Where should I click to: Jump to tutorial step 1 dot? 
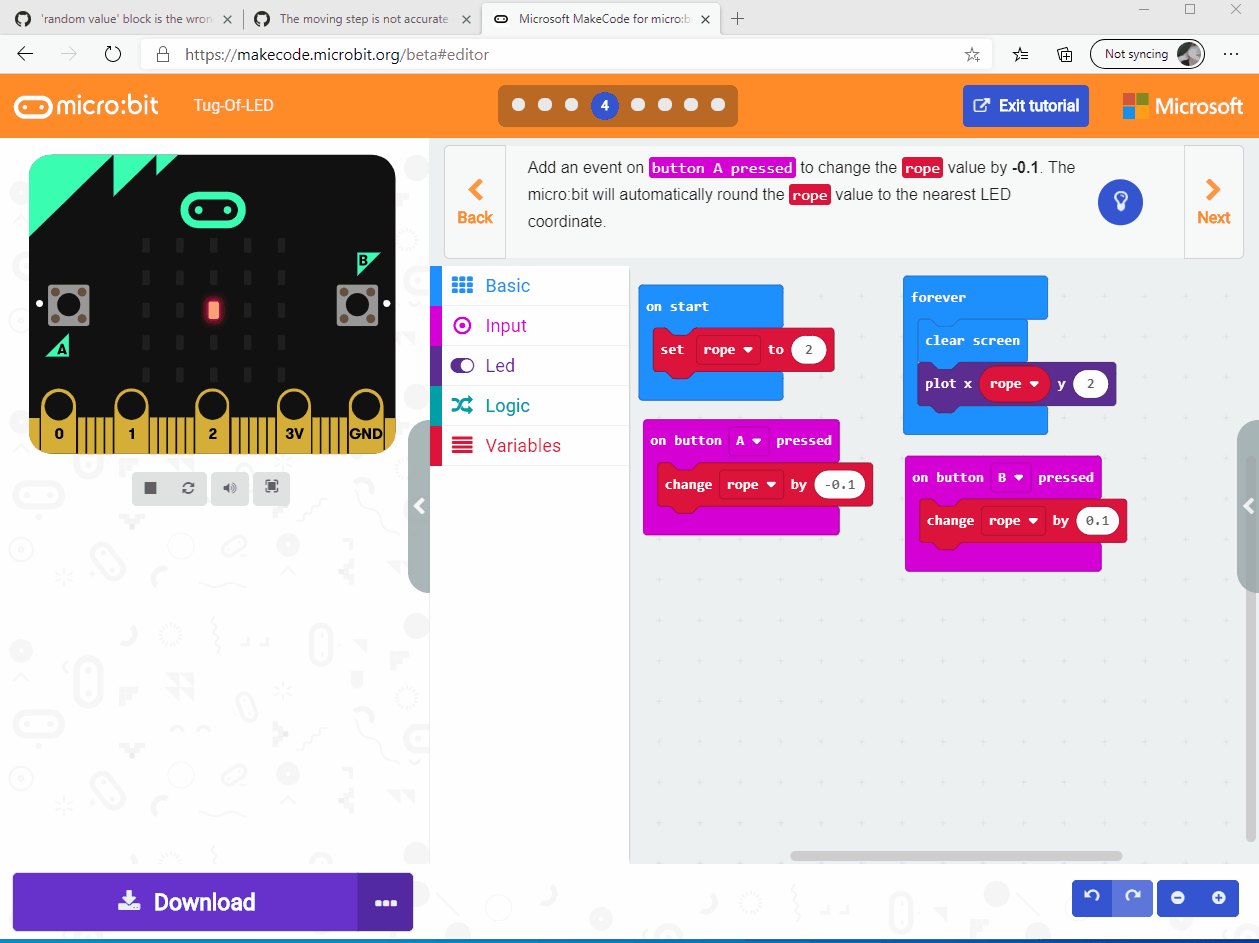point(518,105)
